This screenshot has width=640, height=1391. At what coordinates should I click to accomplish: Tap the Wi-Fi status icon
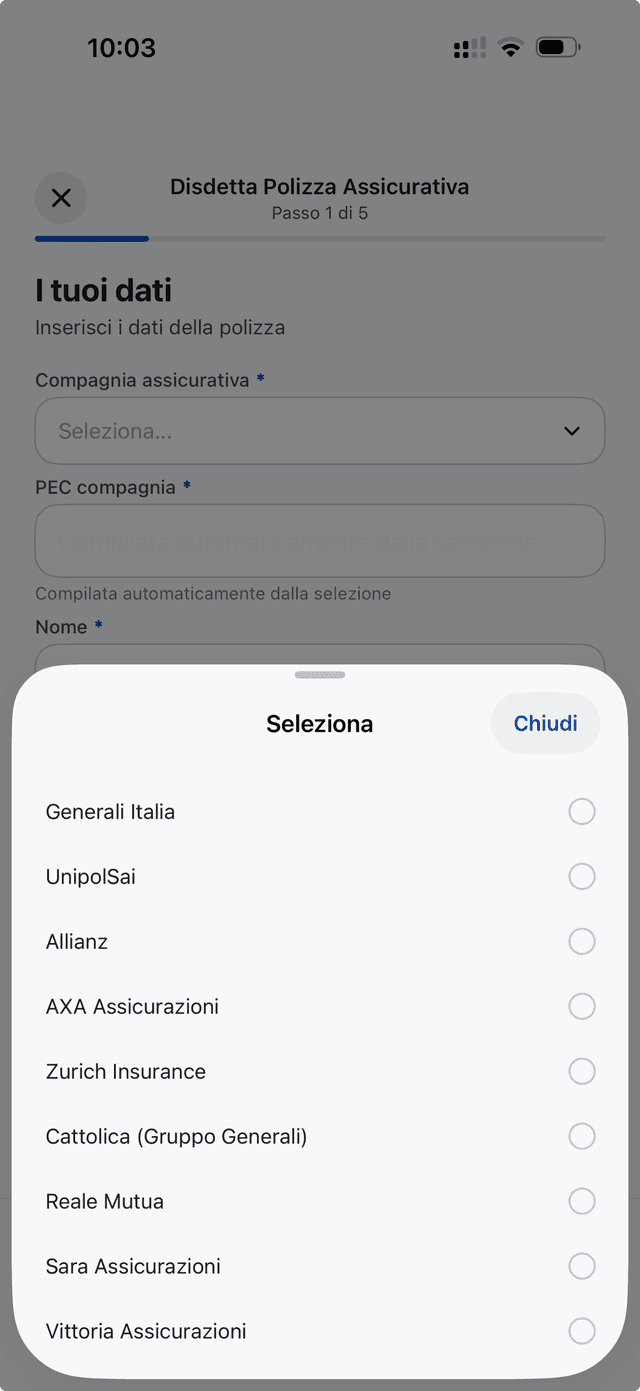click(x=511, y=47)
